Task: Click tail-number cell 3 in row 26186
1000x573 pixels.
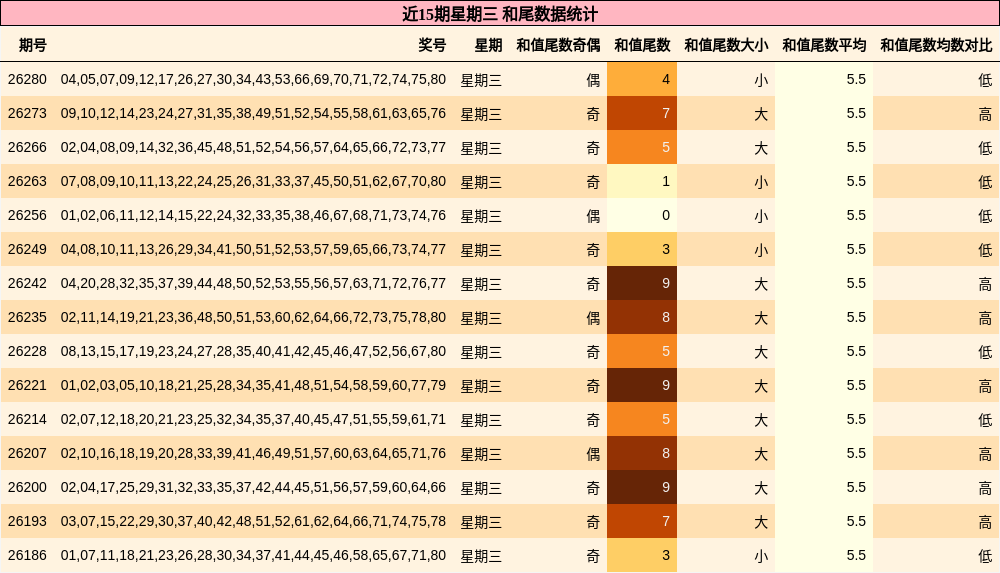Action: (642, 555)
